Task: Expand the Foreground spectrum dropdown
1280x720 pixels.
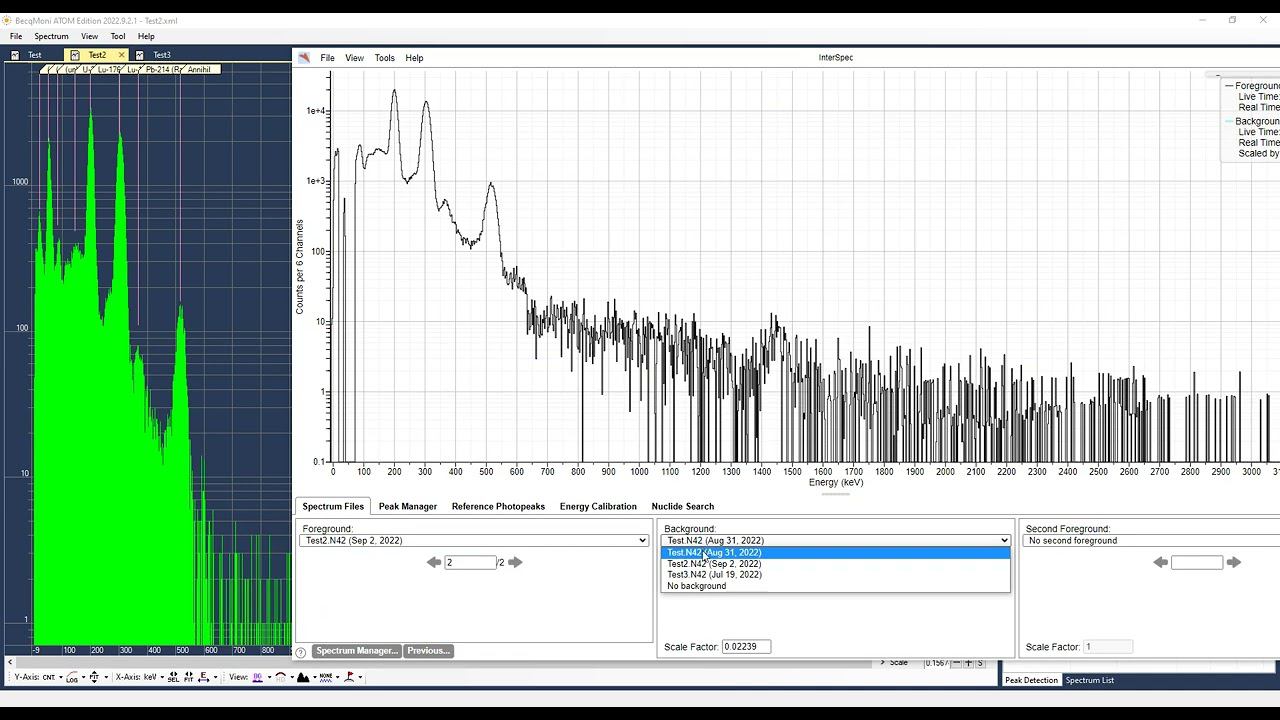Action: [474, 541]
